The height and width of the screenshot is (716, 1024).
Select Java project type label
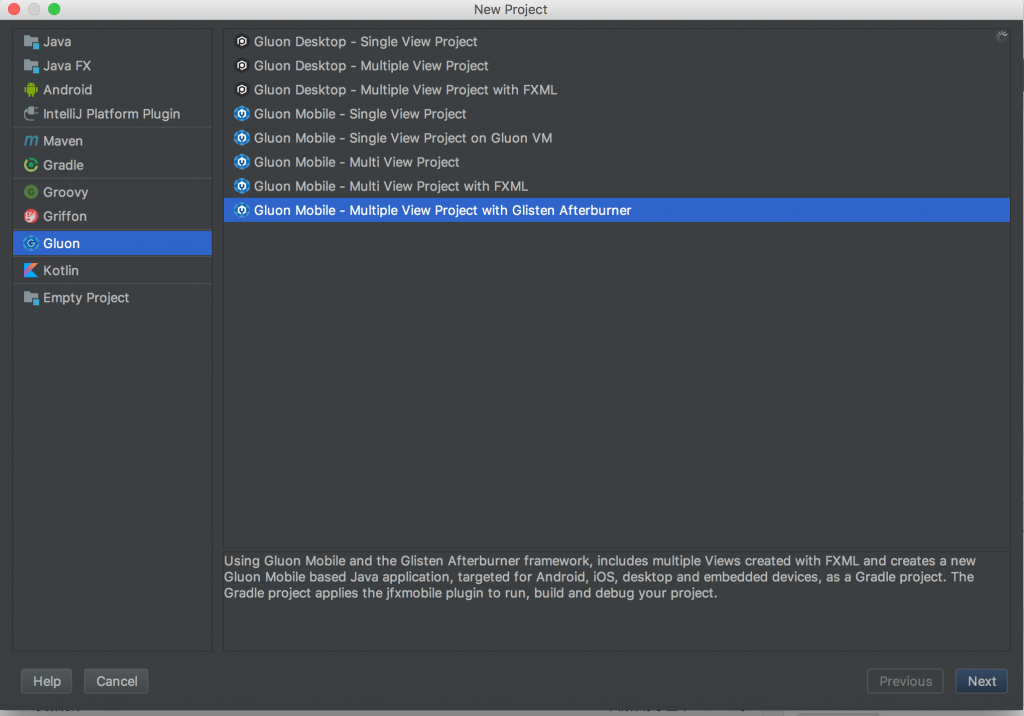pos(57,42)
